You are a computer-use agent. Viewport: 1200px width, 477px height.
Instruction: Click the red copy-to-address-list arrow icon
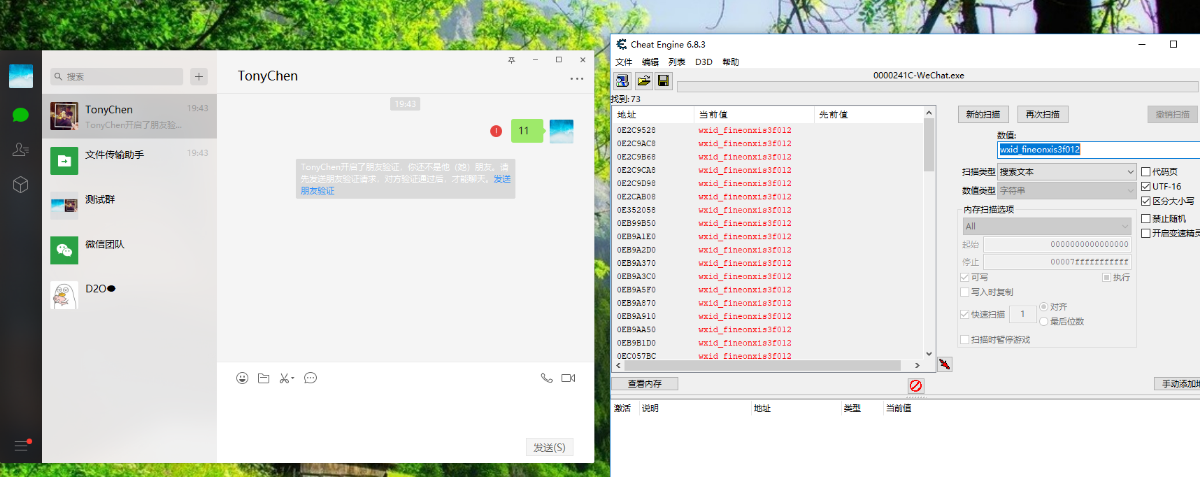tap(945, 364)
